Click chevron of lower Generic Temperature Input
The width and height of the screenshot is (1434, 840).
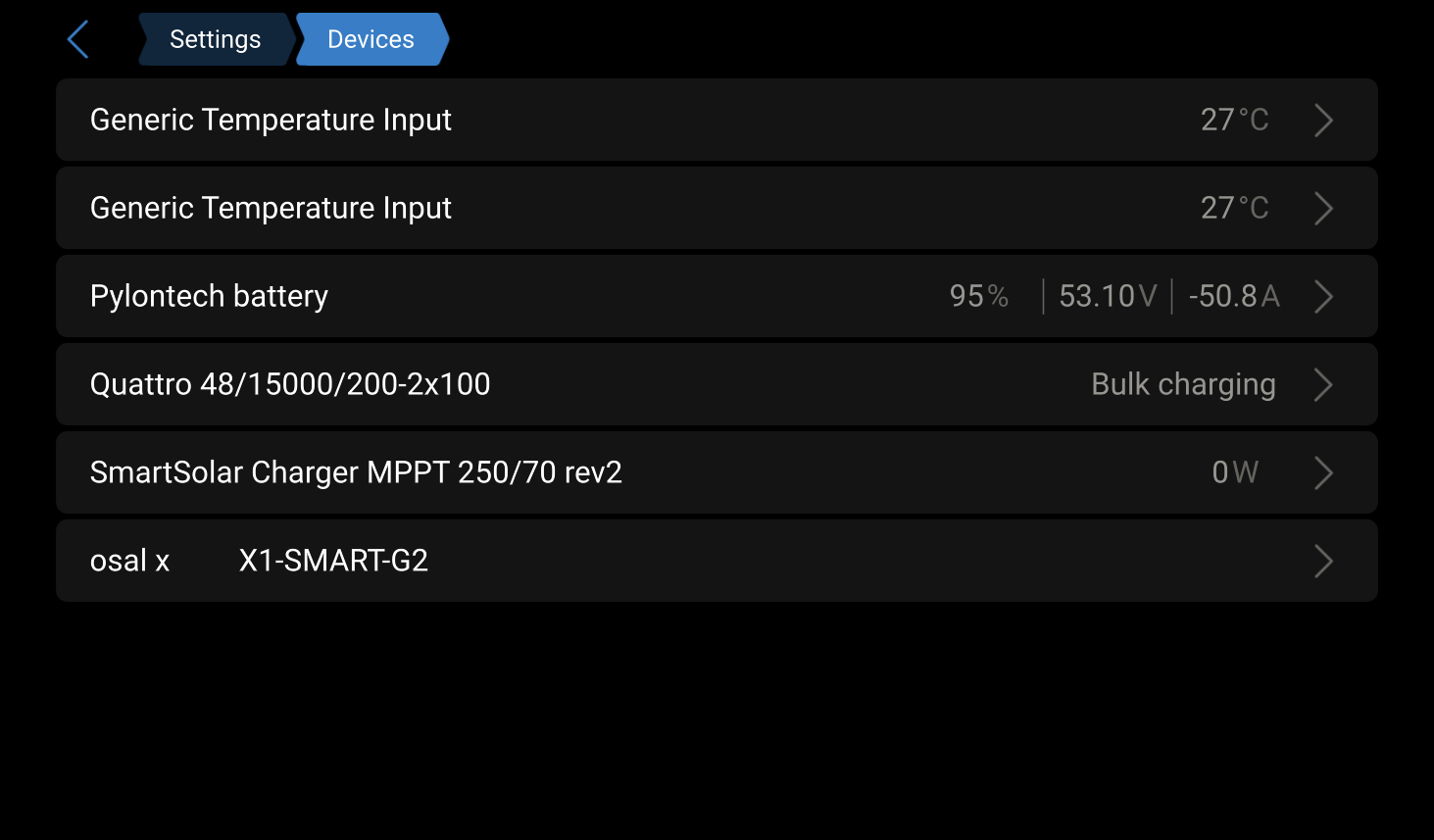tap(1323, 208)
